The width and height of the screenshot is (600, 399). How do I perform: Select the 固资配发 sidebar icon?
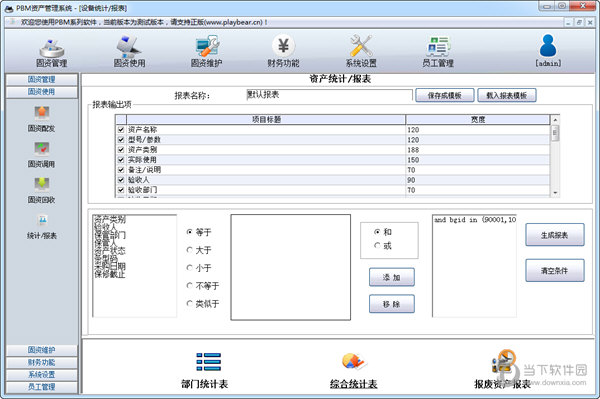point(42,113)
